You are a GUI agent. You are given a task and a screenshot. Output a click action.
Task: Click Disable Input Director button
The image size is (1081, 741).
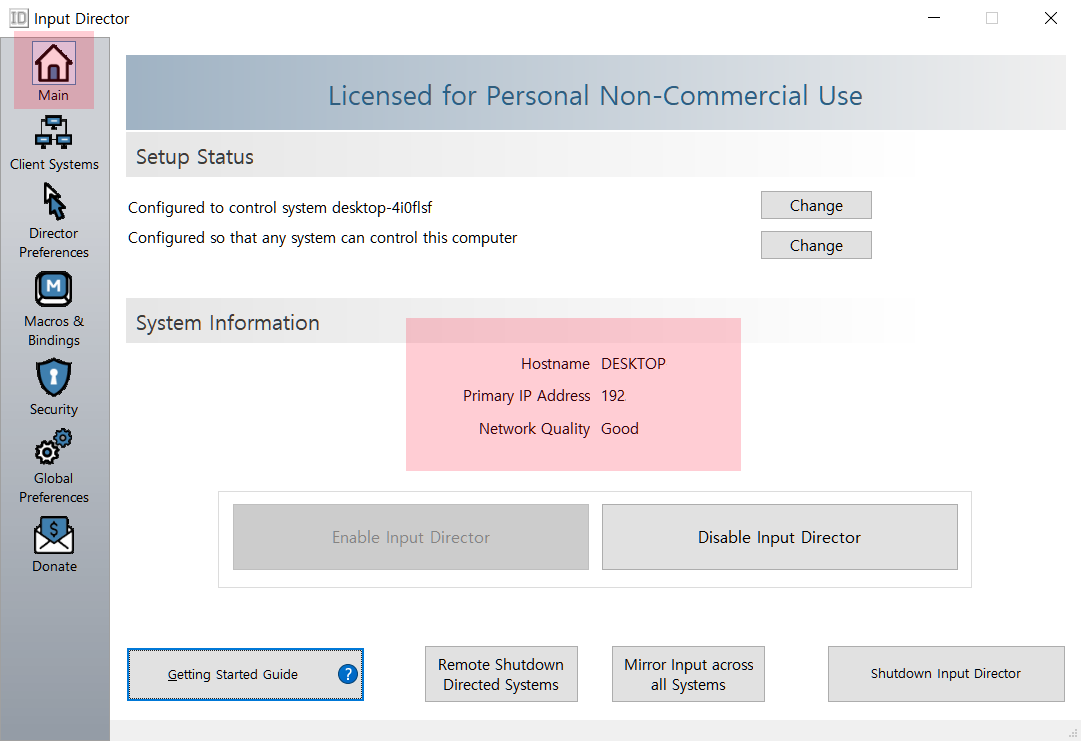tap(780, 537)
